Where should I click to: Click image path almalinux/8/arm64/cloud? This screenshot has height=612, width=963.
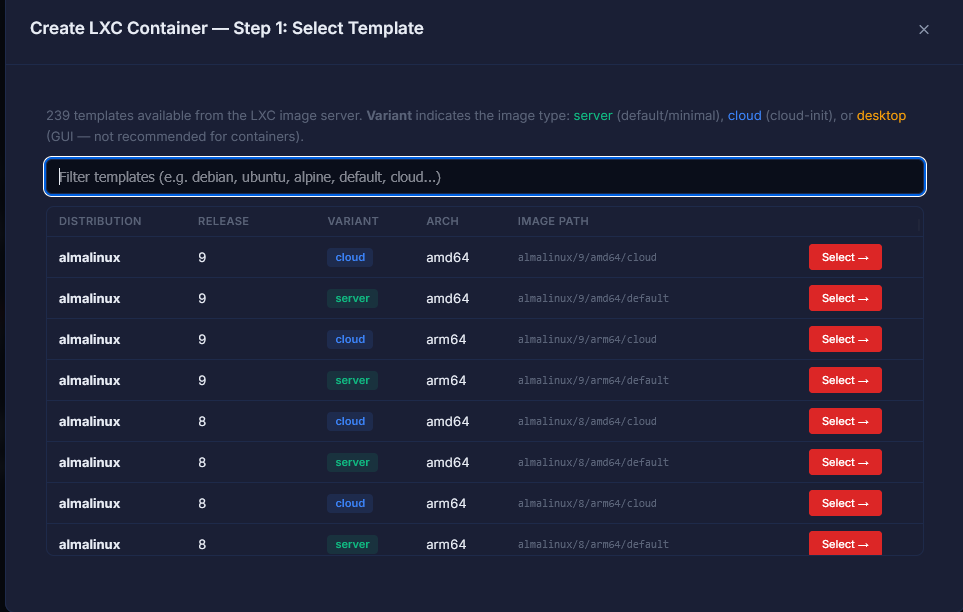pos(587,503)
